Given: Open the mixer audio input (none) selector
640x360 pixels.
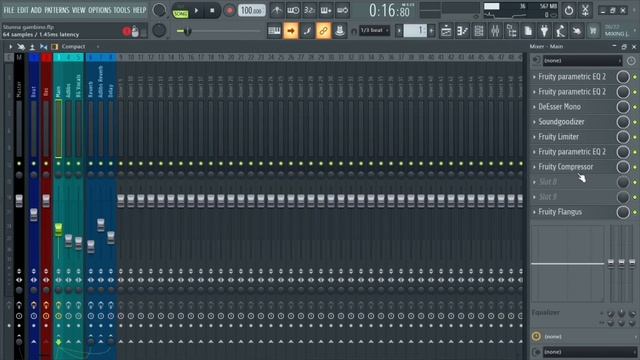Looking at the screenshot, I should (582, 61).
